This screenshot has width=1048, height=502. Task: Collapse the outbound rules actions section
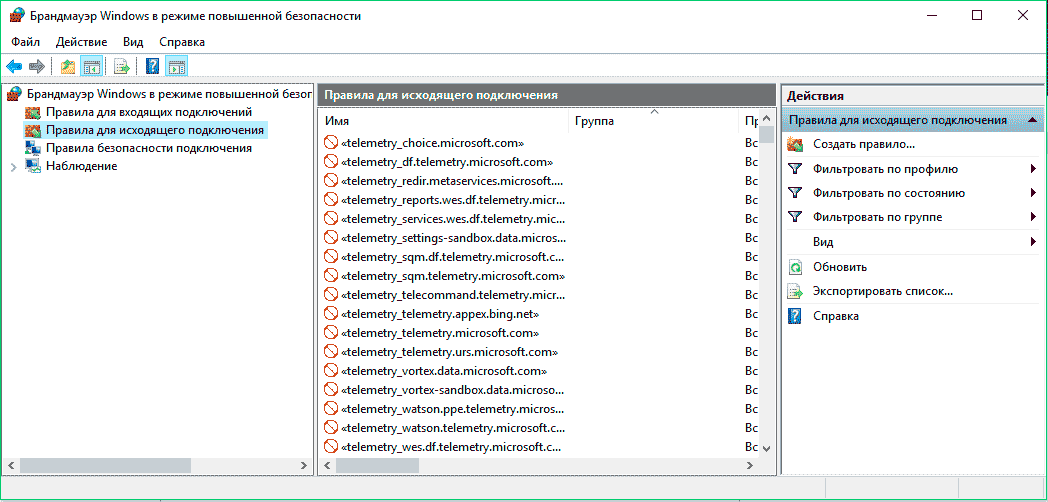[1033, 120]
